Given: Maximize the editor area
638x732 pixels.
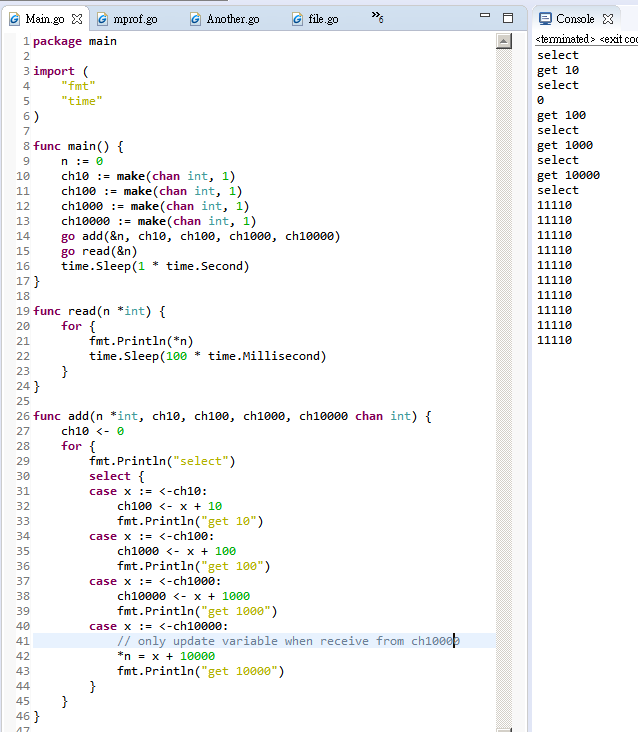Looking at the screenshot, I should coord(508,17).
